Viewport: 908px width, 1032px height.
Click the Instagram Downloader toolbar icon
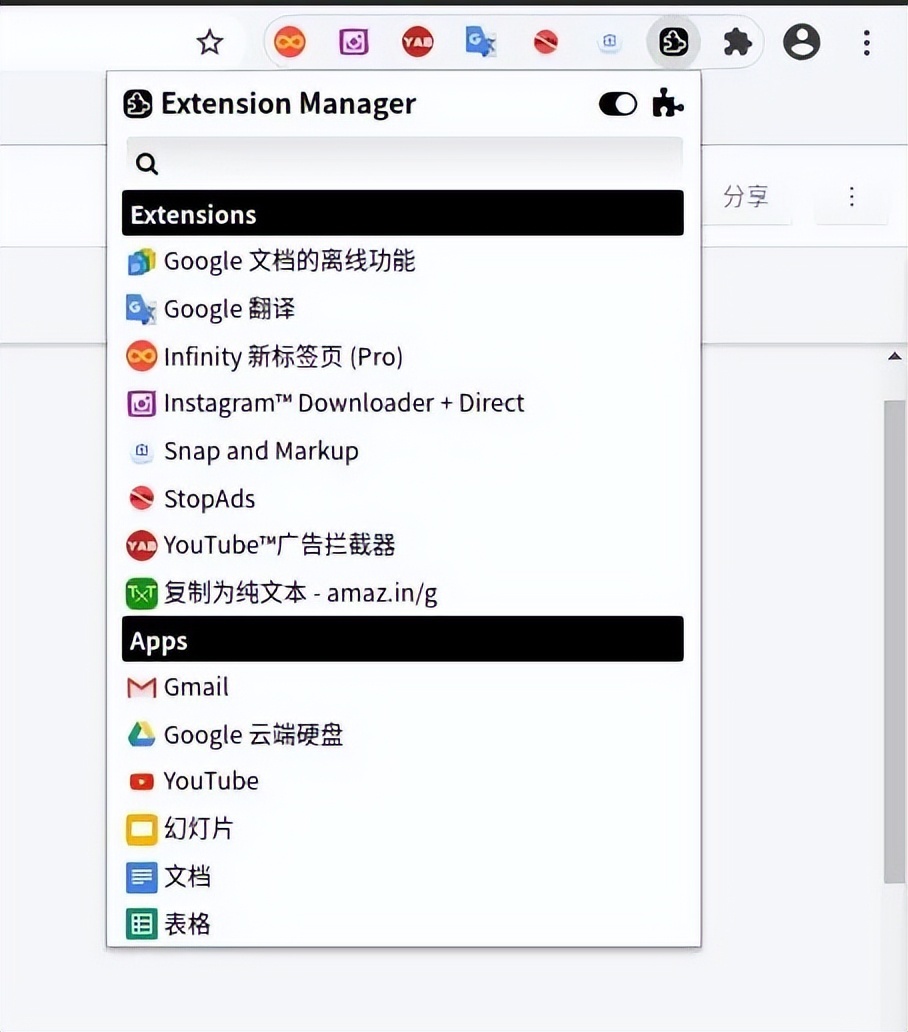(x=354, y=42)
